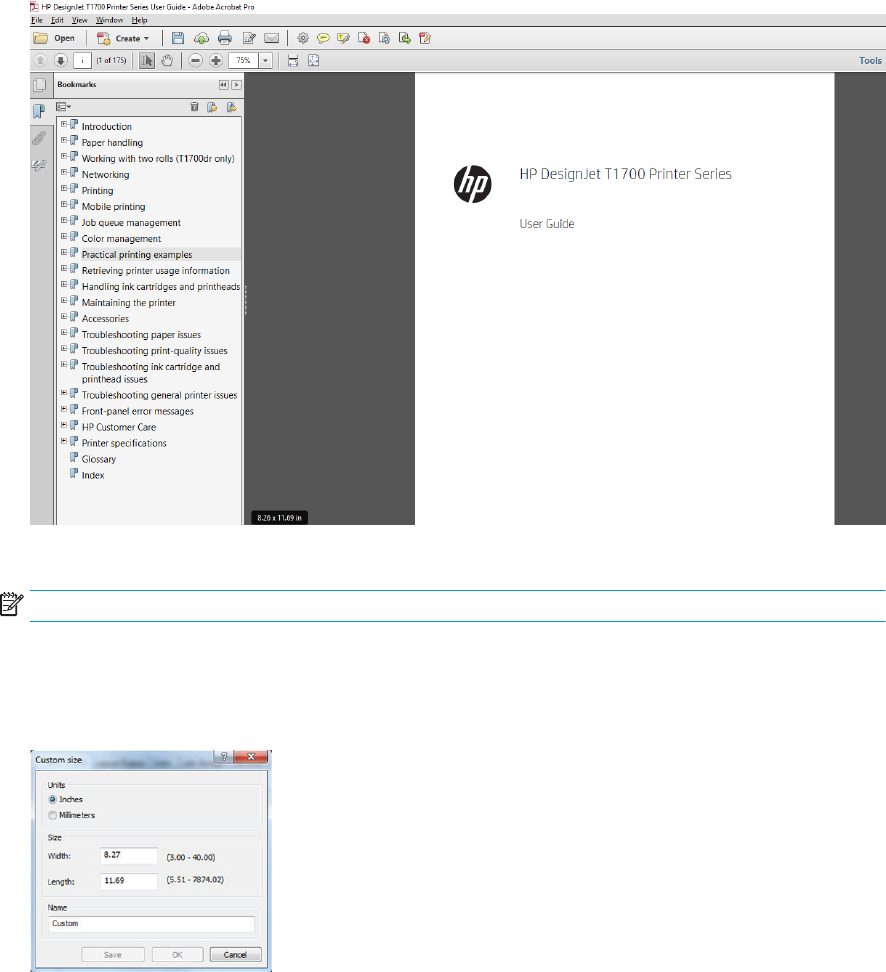Open the Signatures panel icon
The height and width of the screenshot is (972, 886).
[39, 166]
